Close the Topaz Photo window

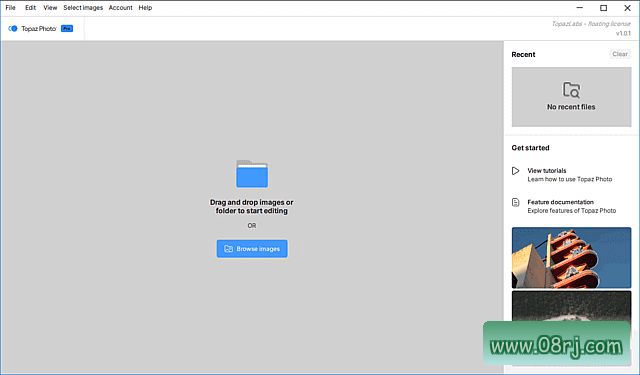pos(627,8)
